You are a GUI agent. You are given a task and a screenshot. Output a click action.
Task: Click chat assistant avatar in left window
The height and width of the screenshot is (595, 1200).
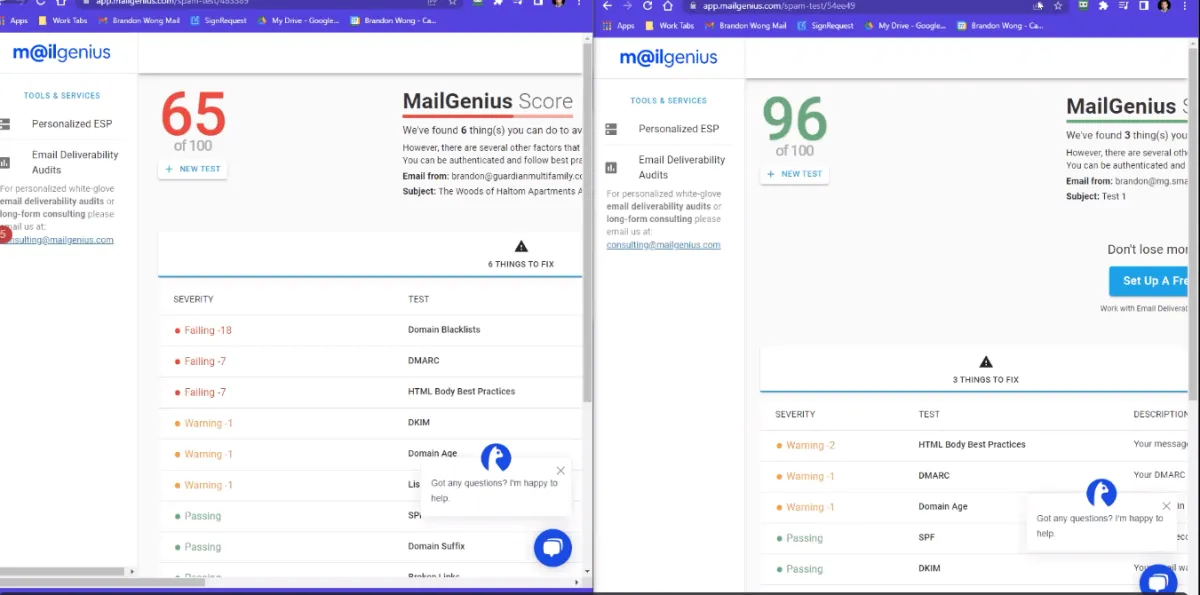coord(496,458)
